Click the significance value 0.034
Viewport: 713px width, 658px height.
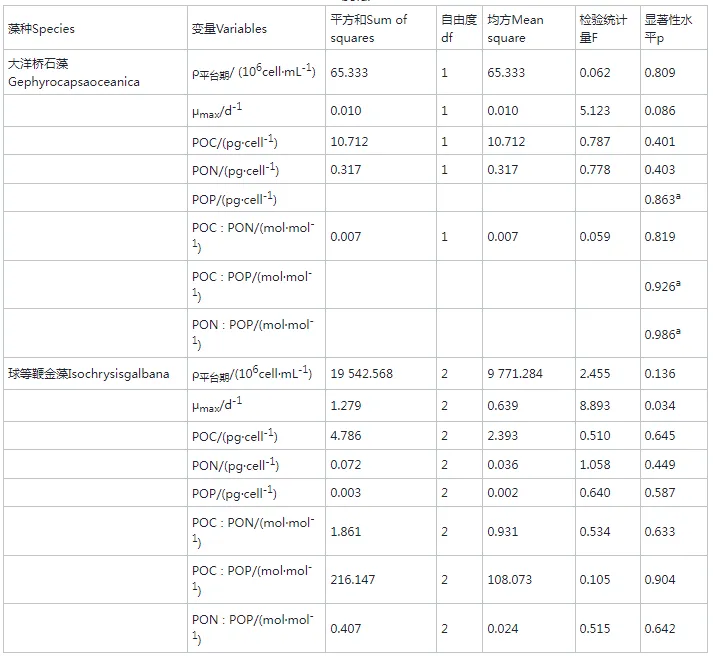pos(659,406)
